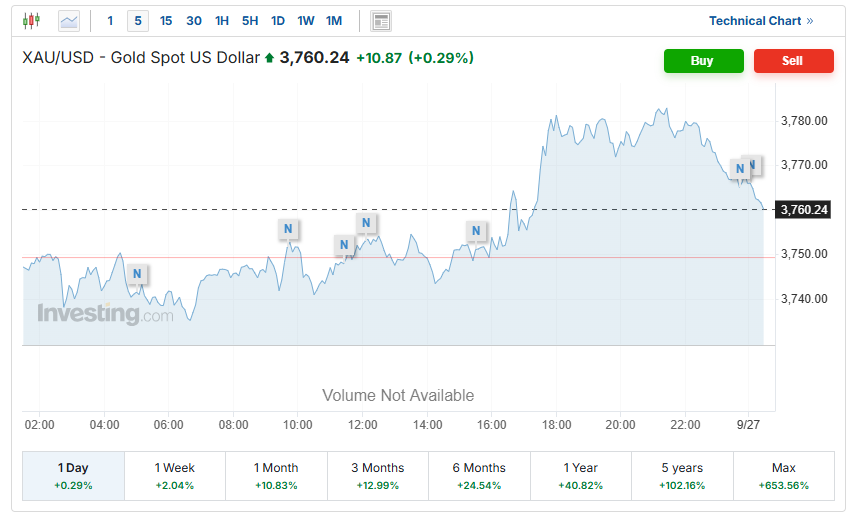Open the news marker near 16:00
The width and height of the screenshot is (859, 532).
pyautogui.click(x=477, y=232)
